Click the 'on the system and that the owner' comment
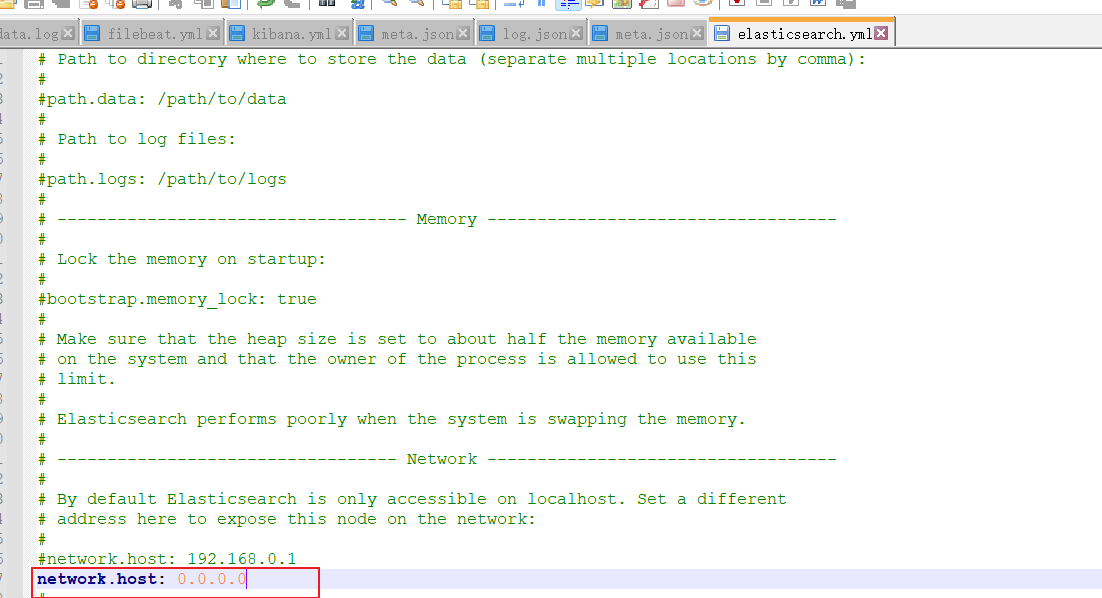Screen dimensions: 1102x598 397,359
